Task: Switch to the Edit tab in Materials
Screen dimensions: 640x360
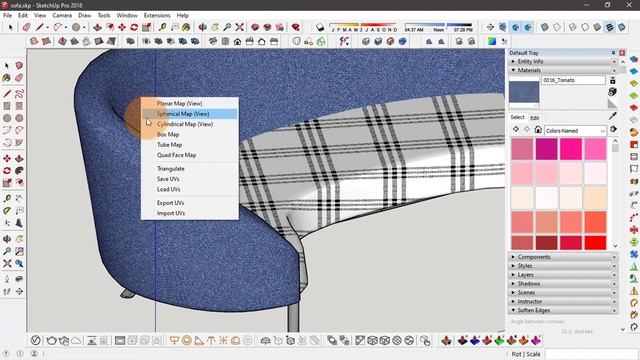Action: pos(534,118)
